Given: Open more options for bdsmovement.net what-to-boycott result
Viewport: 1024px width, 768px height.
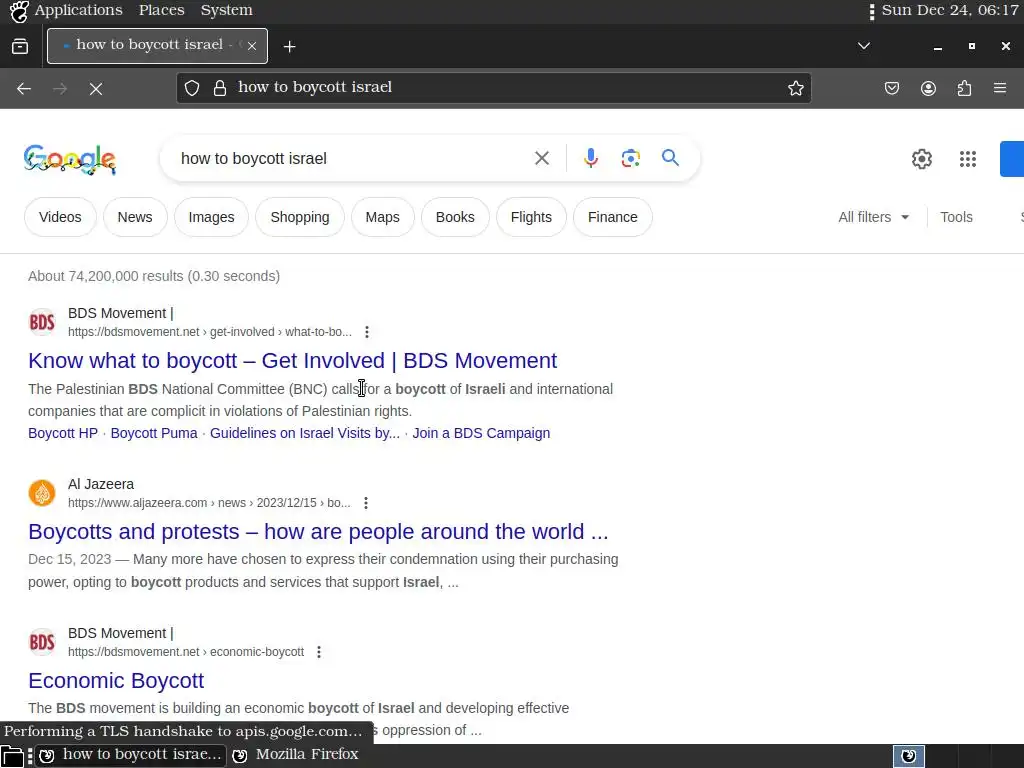Looking at the screenshot, I should pos(367,332).
